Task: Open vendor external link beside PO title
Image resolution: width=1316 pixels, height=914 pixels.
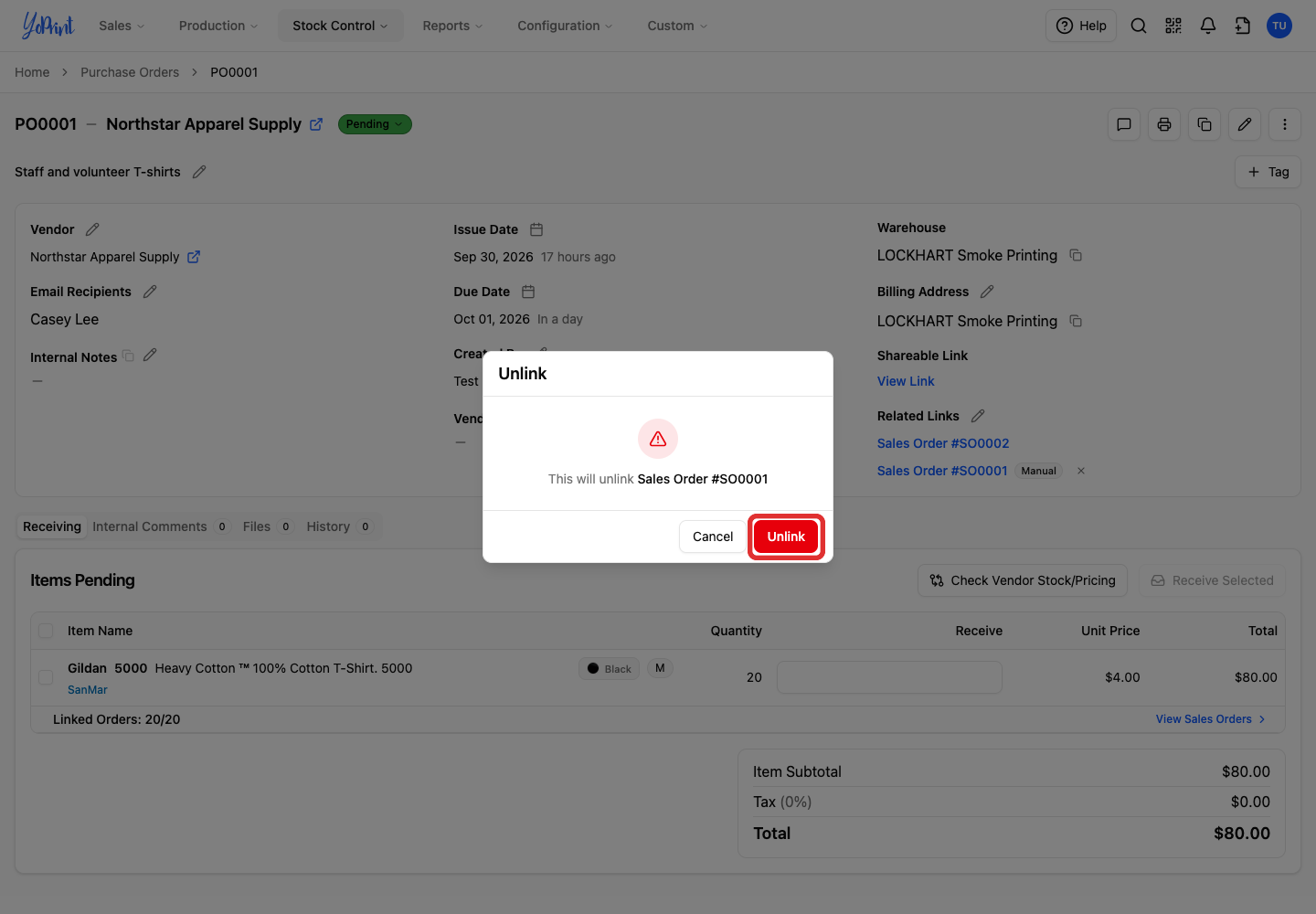Action: pos(316,124)
